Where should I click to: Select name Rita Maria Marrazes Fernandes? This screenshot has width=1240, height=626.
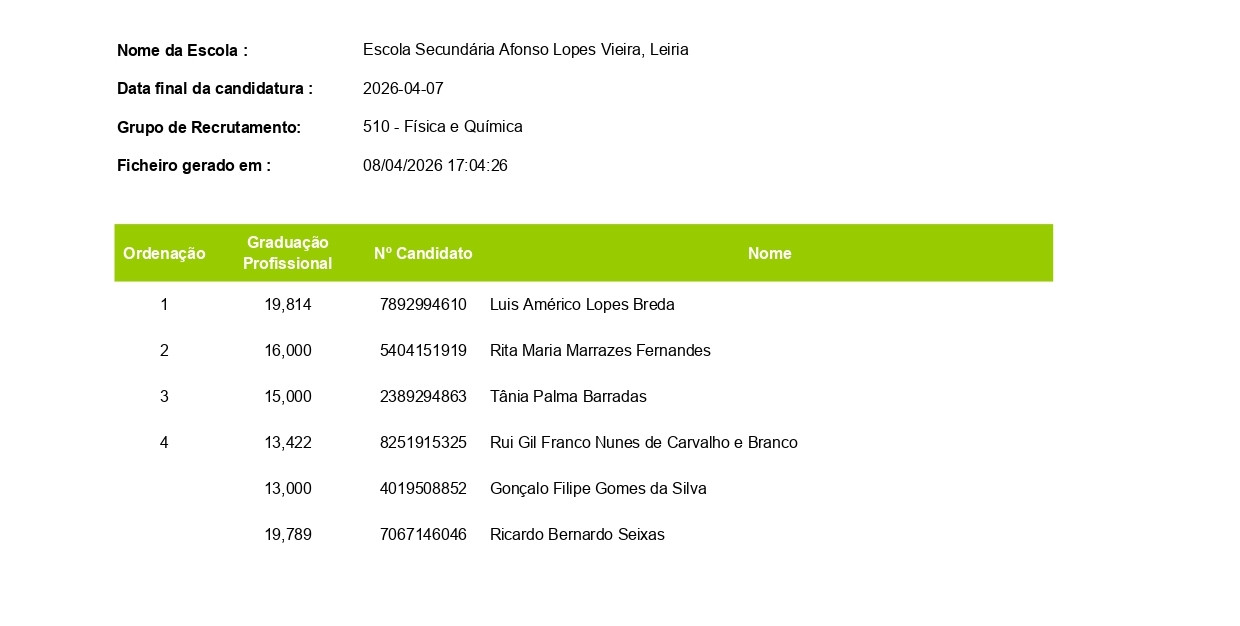click(600, 351)
